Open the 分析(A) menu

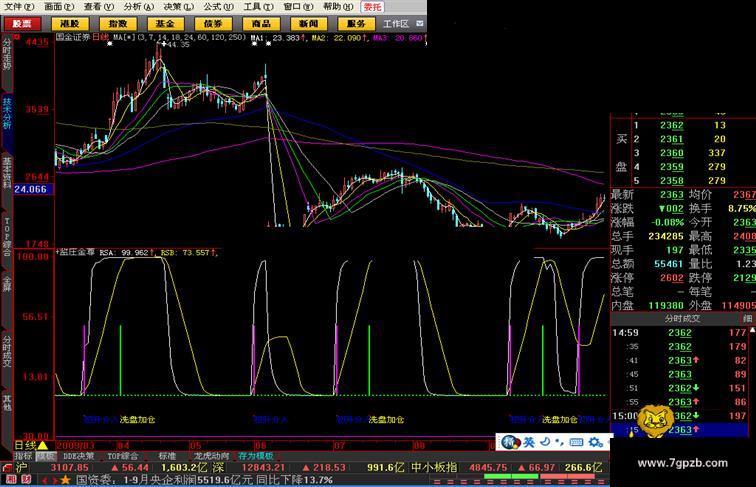pyautogui.click(x=138, y=7)
